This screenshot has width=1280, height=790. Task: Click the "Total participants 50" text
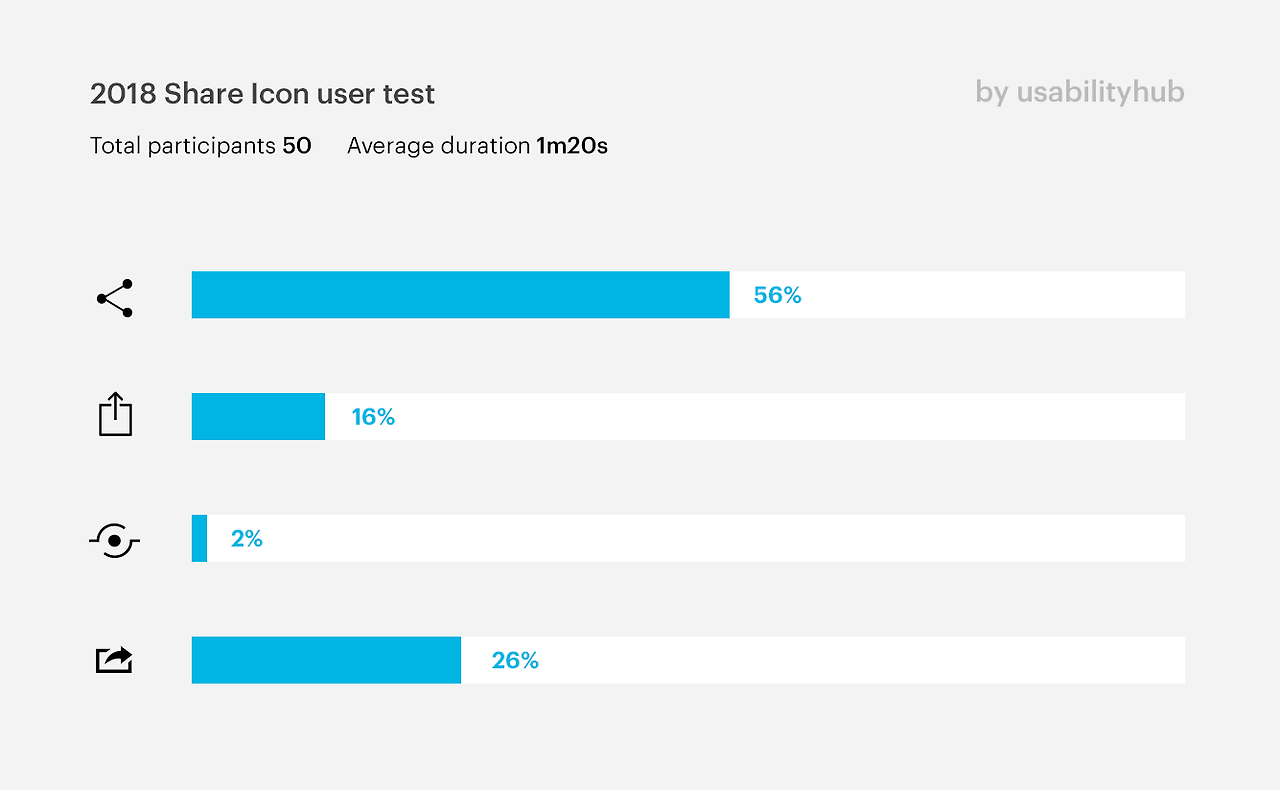tap(200, 146)
